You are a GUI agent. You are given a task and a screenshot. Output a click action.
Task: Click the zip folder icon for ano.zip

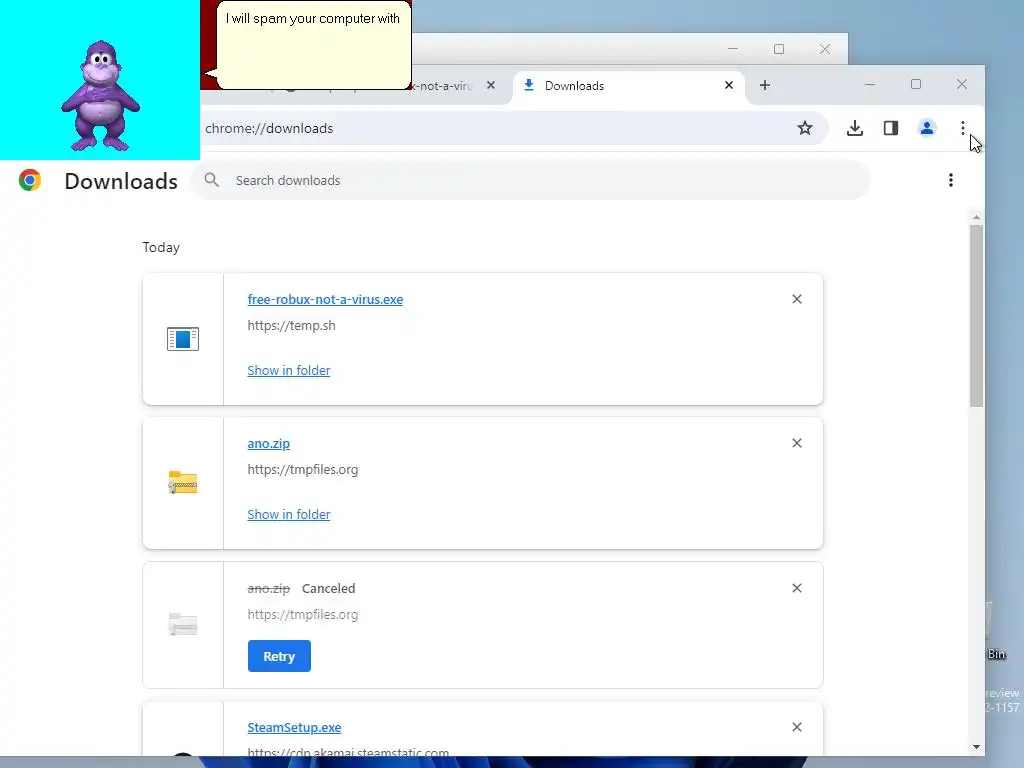click(x=183, y=483)
